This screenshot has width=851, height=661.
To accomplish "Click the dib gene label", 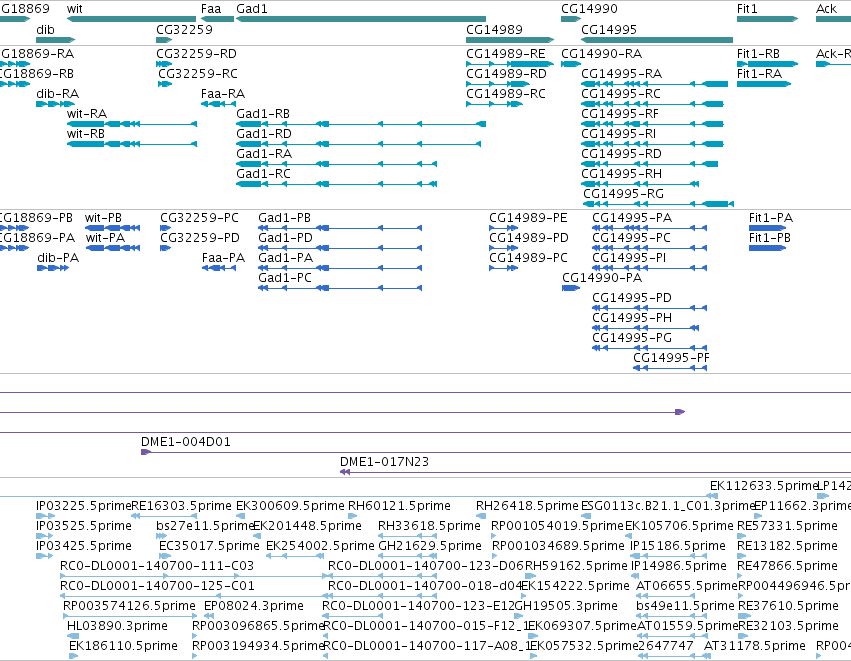I will point(45,29).
